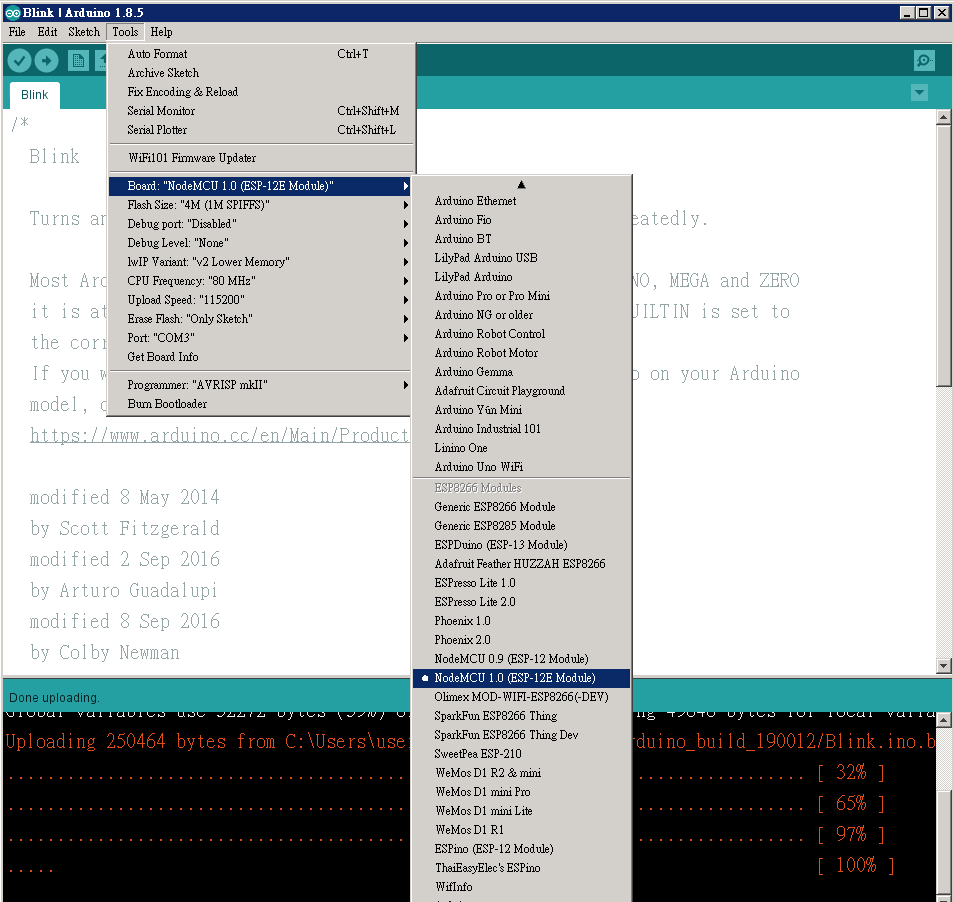Select Arduino Industrial 101 board

pyautogui.click(x=521, y=429)
